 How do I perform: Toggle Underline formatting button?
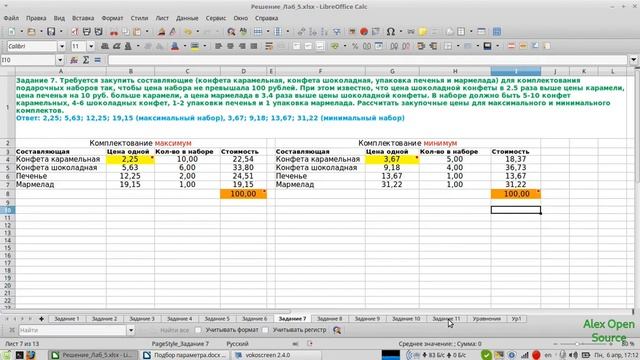click(128, 46)
